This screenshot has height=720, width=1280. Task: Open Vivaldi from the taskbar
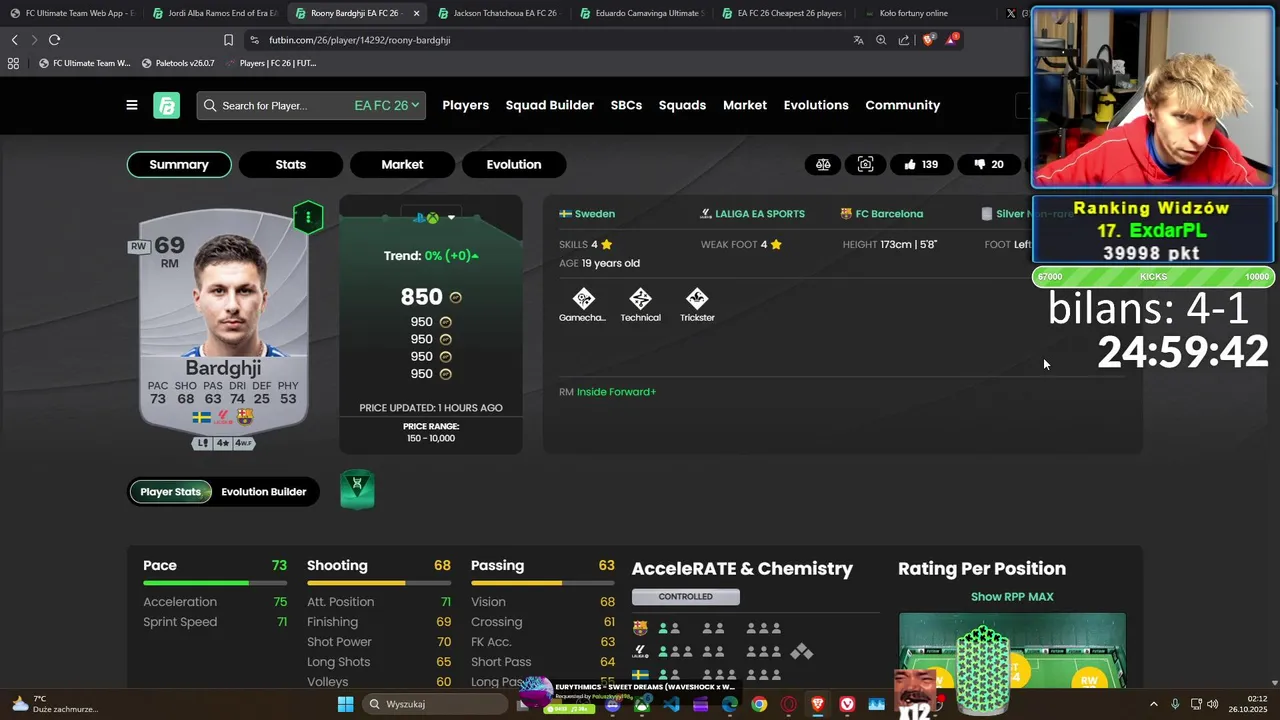847,704
